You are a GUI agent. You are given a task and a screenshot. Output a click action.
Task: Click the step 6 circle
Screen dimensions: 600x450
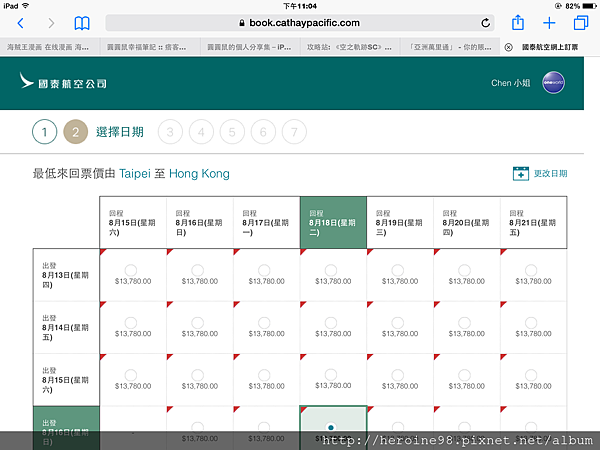pos(263,132)
